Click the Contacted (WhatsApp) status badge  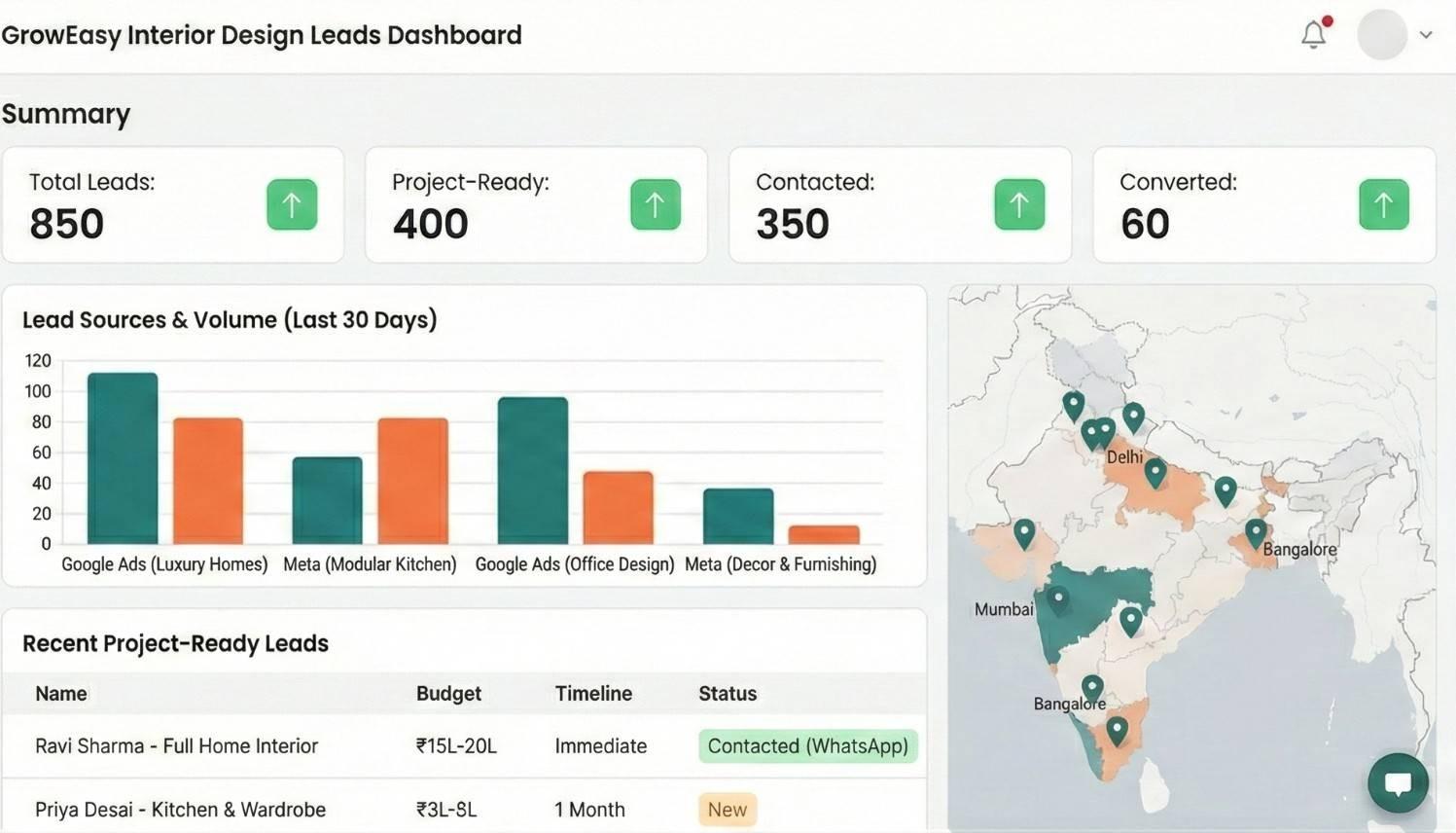[x=806, y=745]
